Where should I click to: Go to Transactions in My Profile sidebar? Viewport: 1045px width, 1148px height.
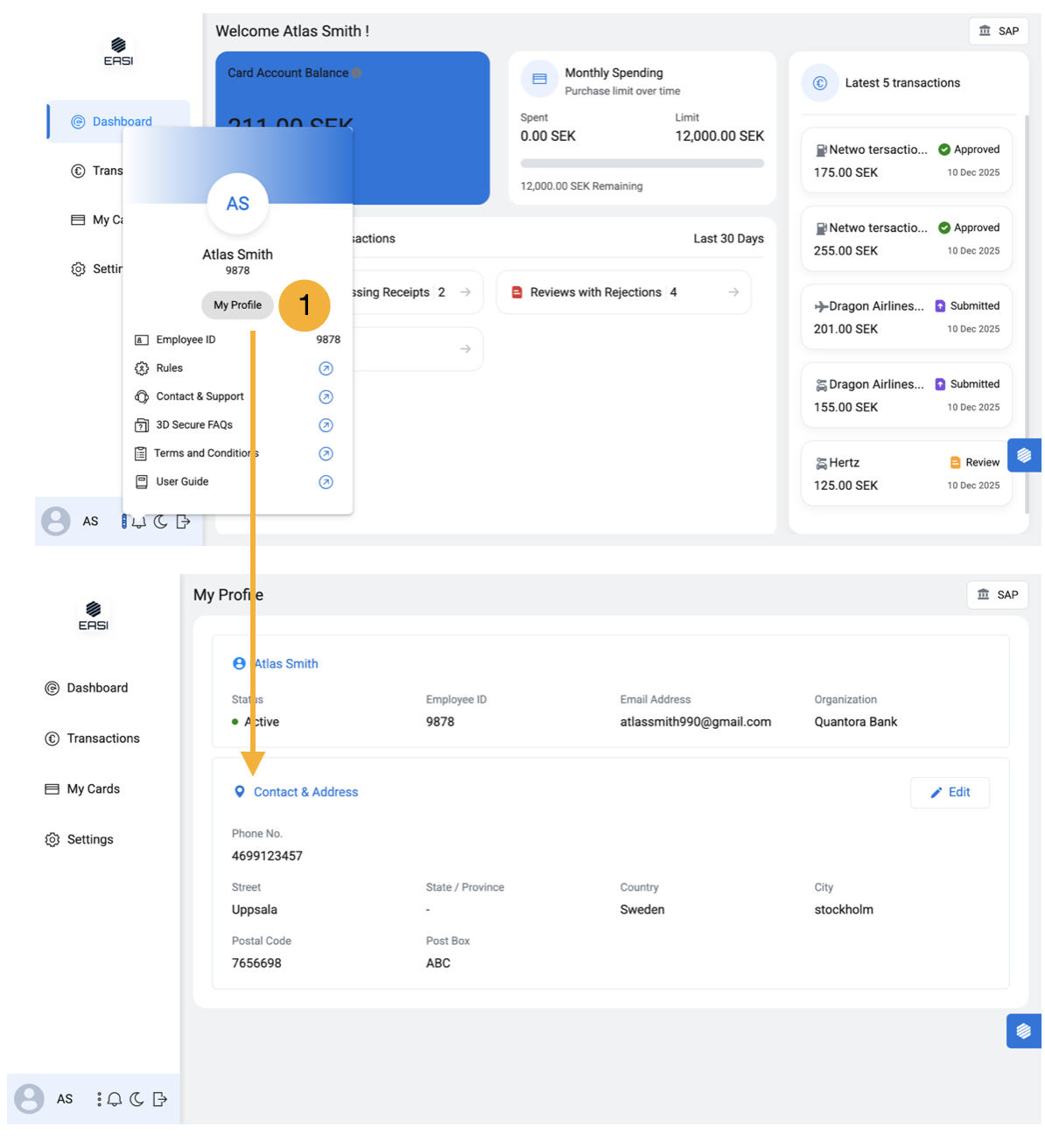coord(102,738)
